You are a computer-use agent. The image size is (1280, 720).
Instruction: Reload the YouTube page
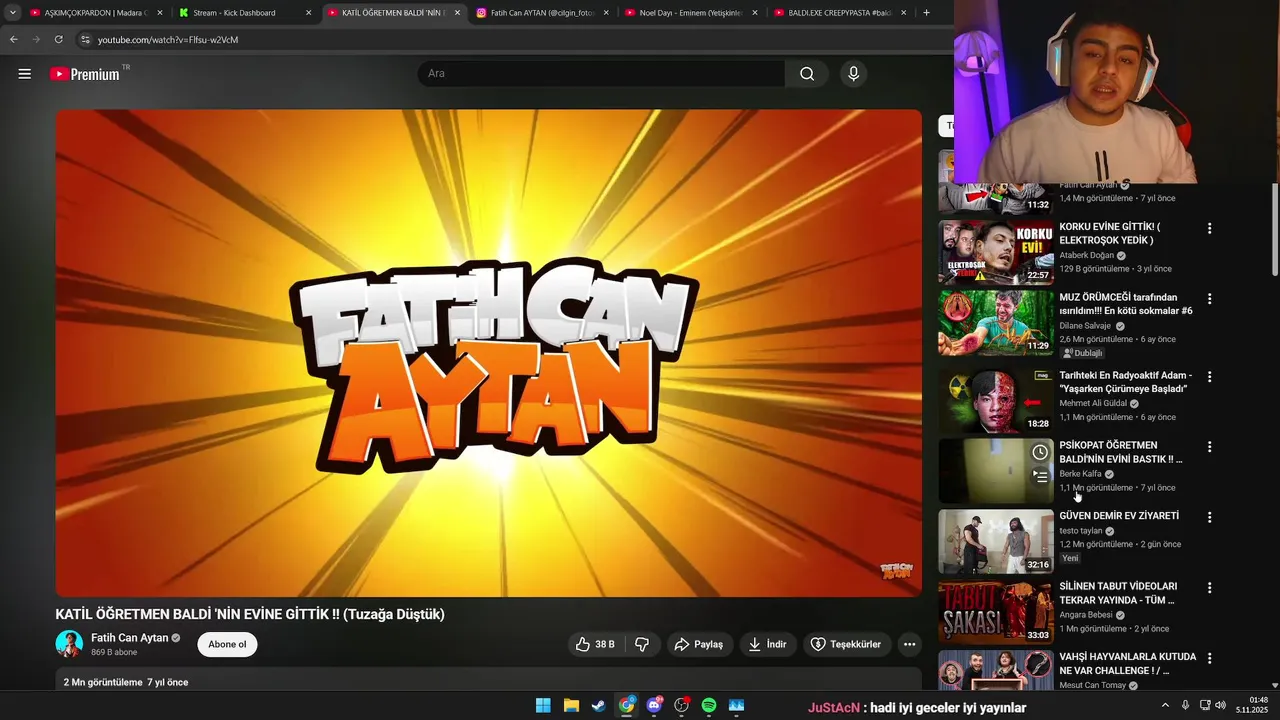click(x=58, y=39)
